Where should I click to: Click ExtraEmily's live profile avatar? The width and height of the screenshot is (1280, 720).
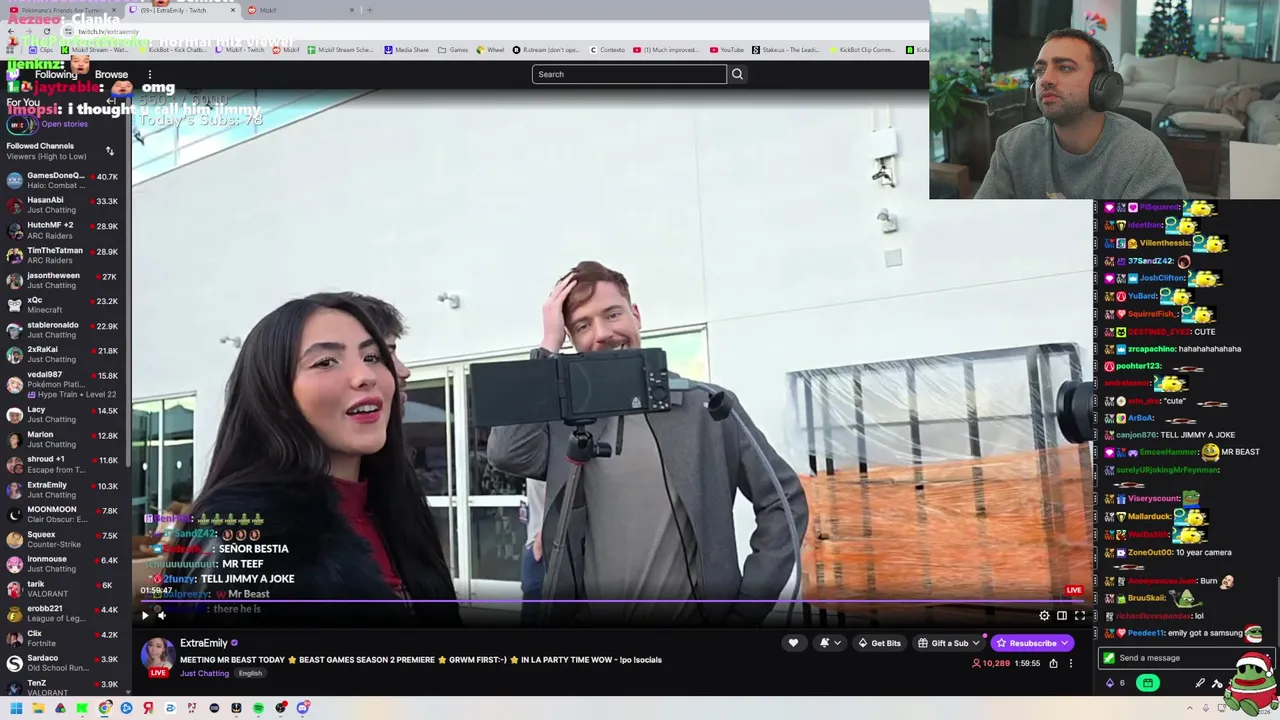(x=157, y=655)
